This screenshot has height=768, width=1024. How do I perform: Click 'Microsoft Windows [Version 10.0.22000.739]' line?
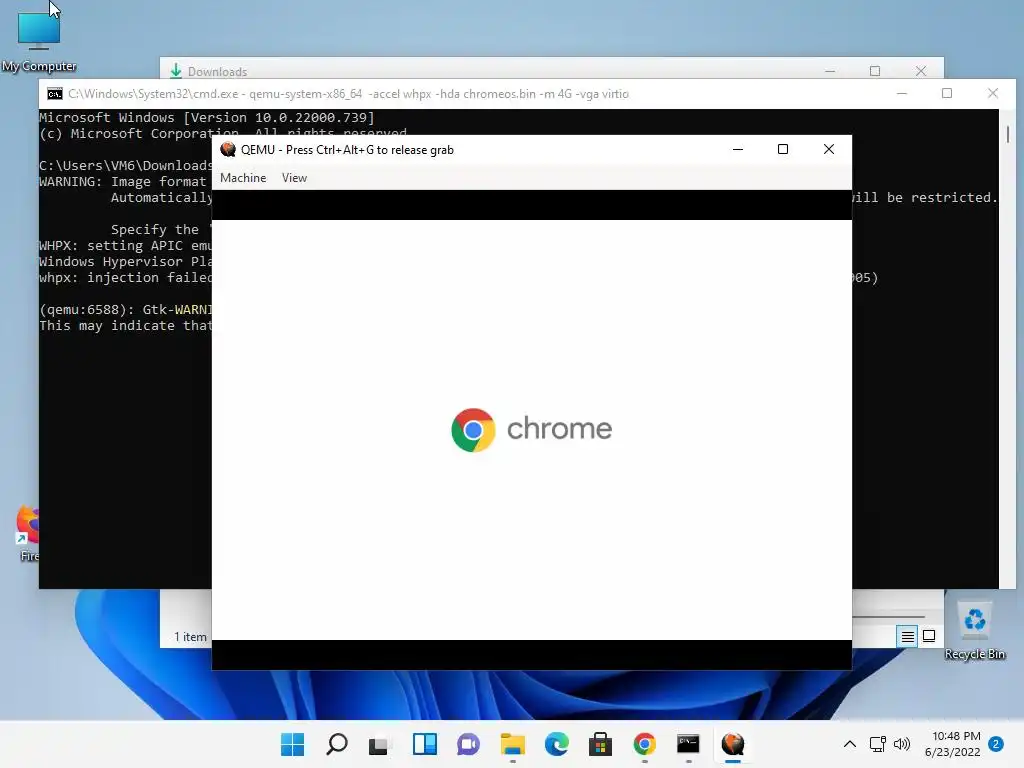point(207,118)
